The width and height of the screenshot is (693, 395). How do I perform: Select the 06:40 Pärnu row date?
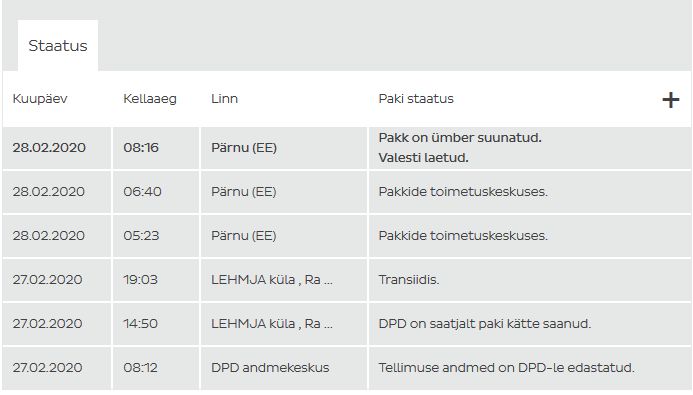(49, 192)
